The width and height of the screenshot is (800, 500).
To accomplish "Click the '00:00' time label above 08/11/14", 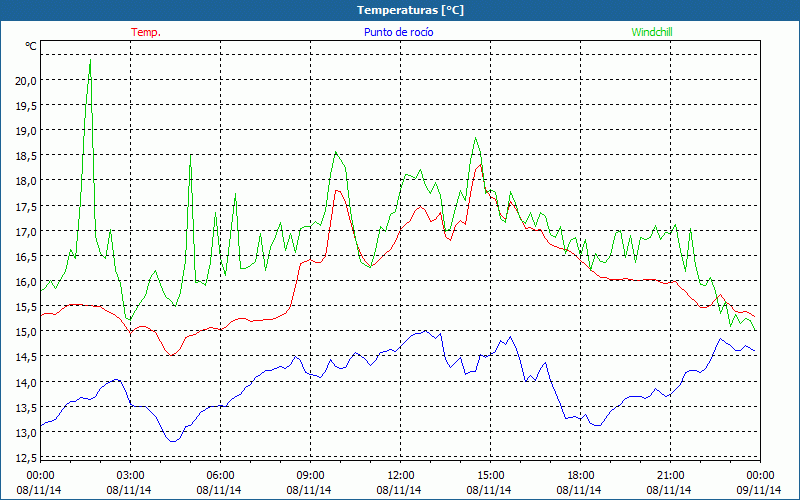I will (40, 476).
